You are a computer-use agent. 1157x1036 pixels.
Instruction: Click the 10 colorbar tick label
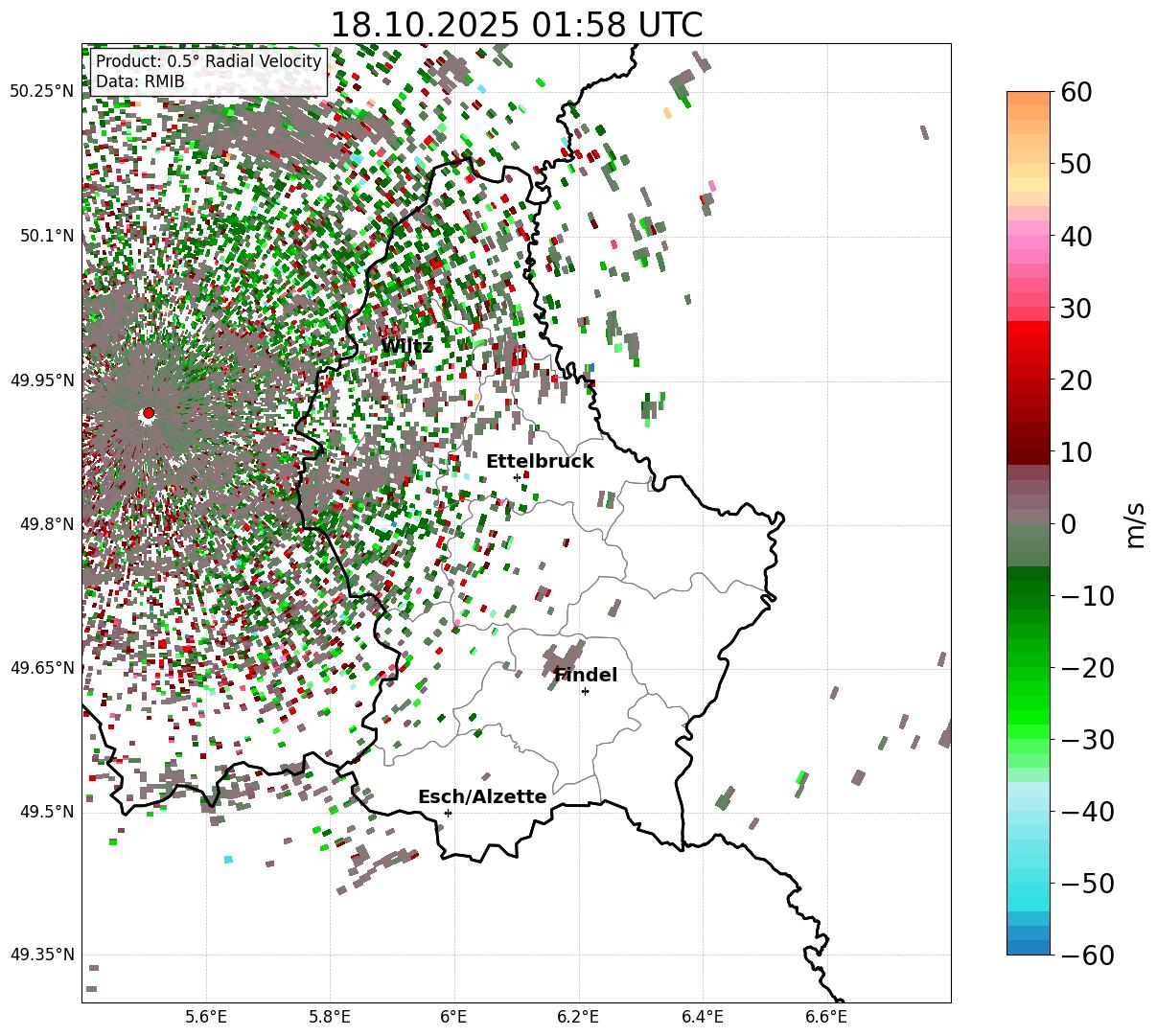1076,452
